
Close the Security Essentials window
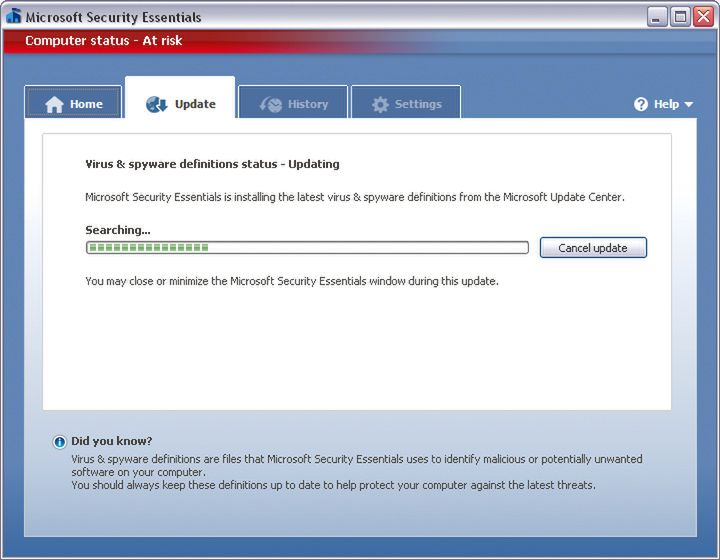[x=703, y=17]
